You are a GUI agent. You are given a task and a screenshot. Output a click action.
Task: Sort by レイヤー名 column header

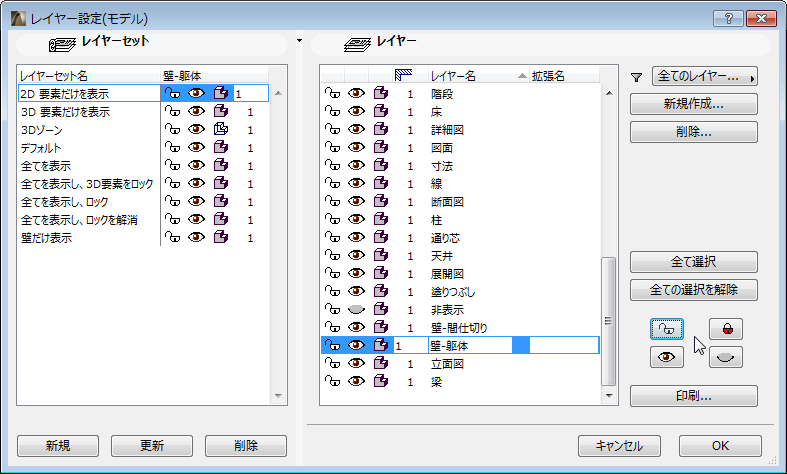click(478, 75)
